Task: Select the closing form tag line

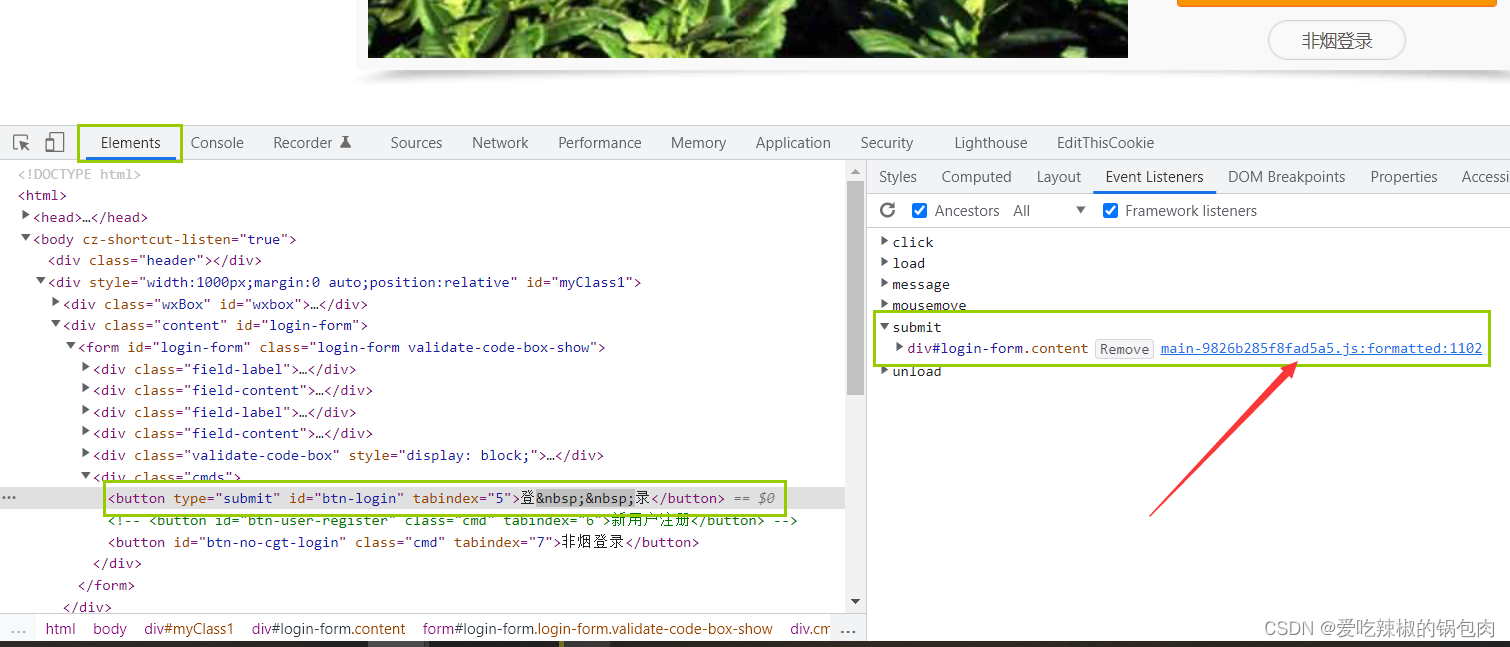Action: pos(106,585)
